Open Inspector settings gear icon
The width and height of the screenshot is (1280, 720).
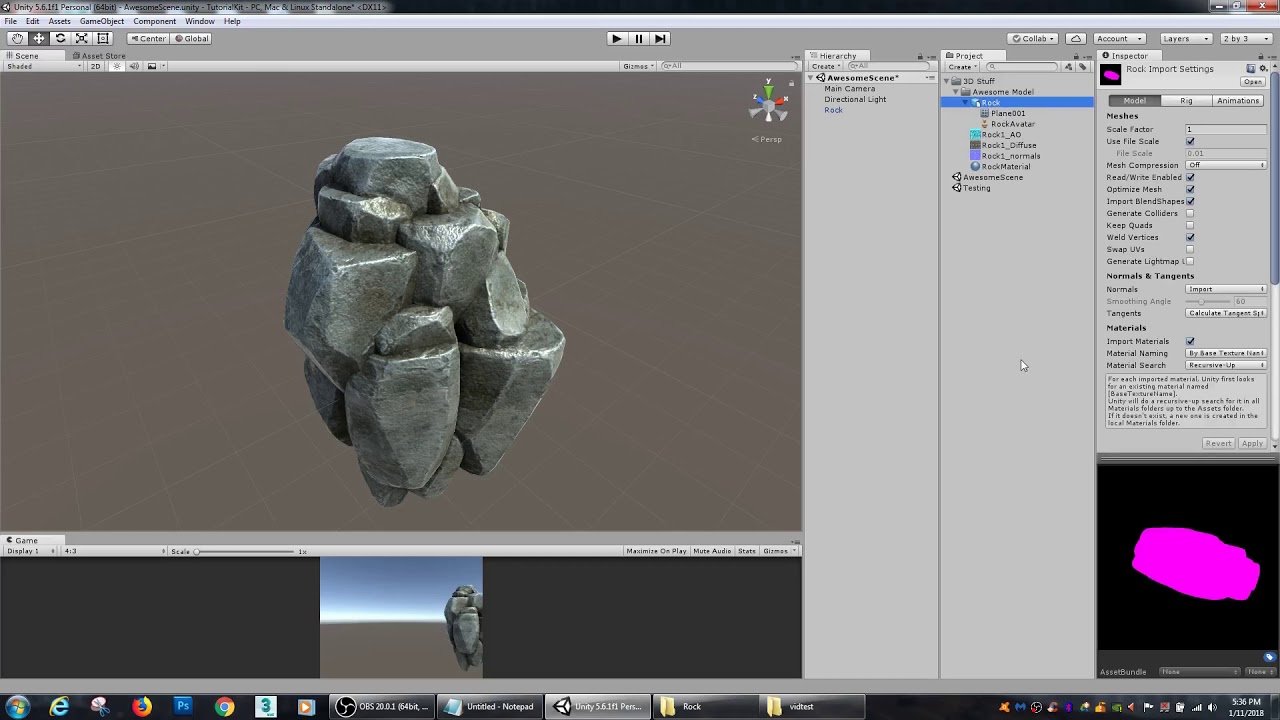pos(1263,69)
